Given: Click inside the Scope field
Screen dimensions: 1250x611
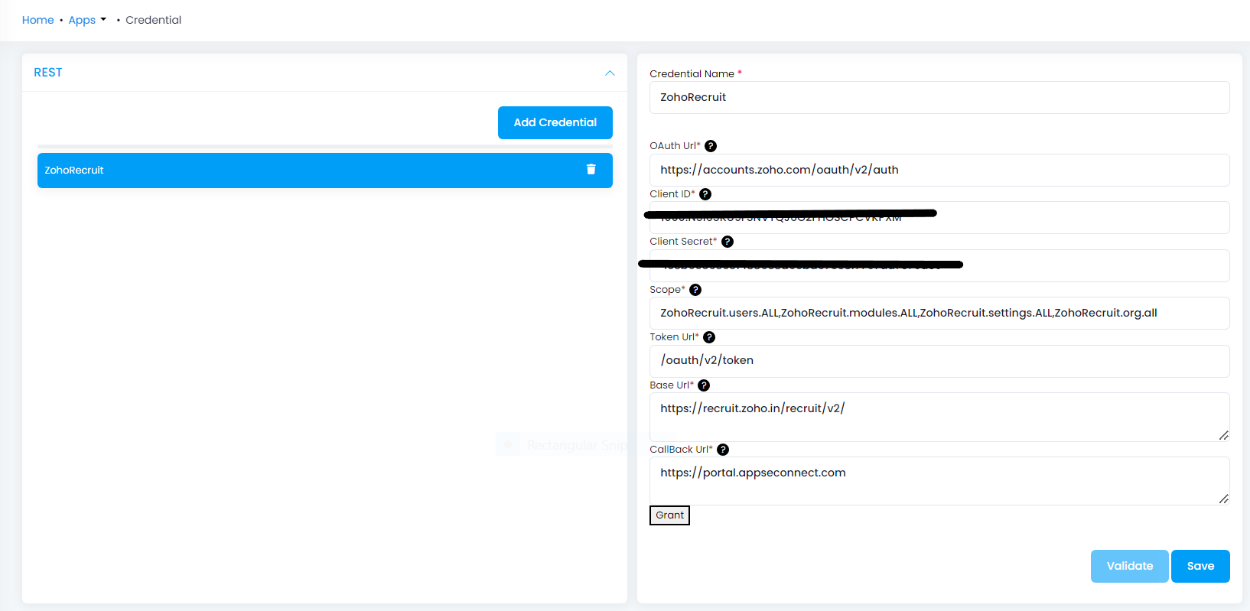Looking at the screenshot, I should pyautogui.click(x=938, y=313).
